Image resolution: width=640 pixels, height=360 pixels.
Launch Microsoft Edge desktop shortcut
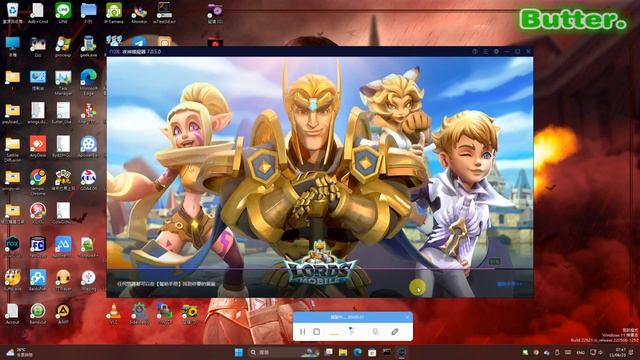pos(89,82)
